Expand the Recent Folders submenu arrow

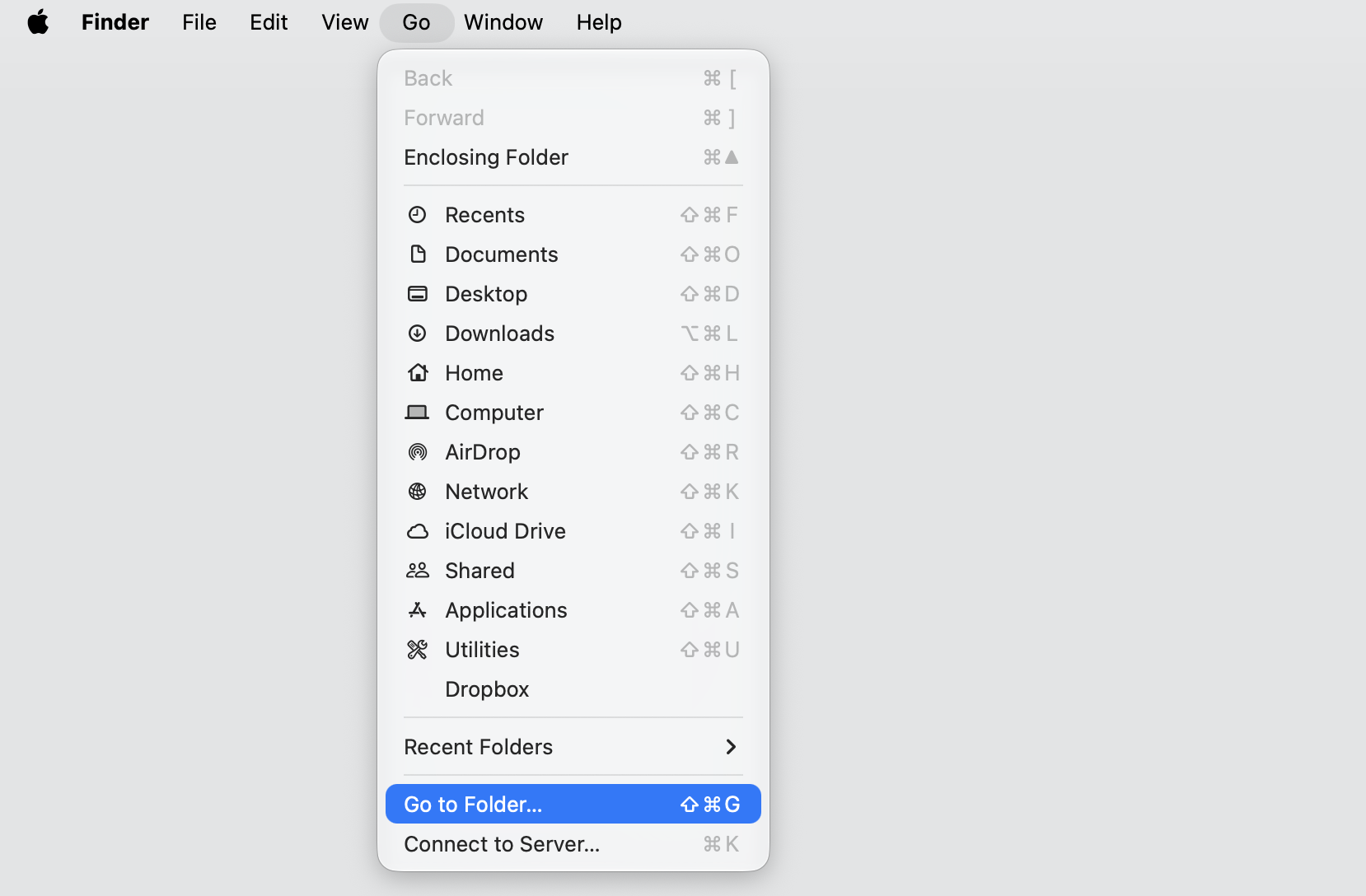(731, 747)
